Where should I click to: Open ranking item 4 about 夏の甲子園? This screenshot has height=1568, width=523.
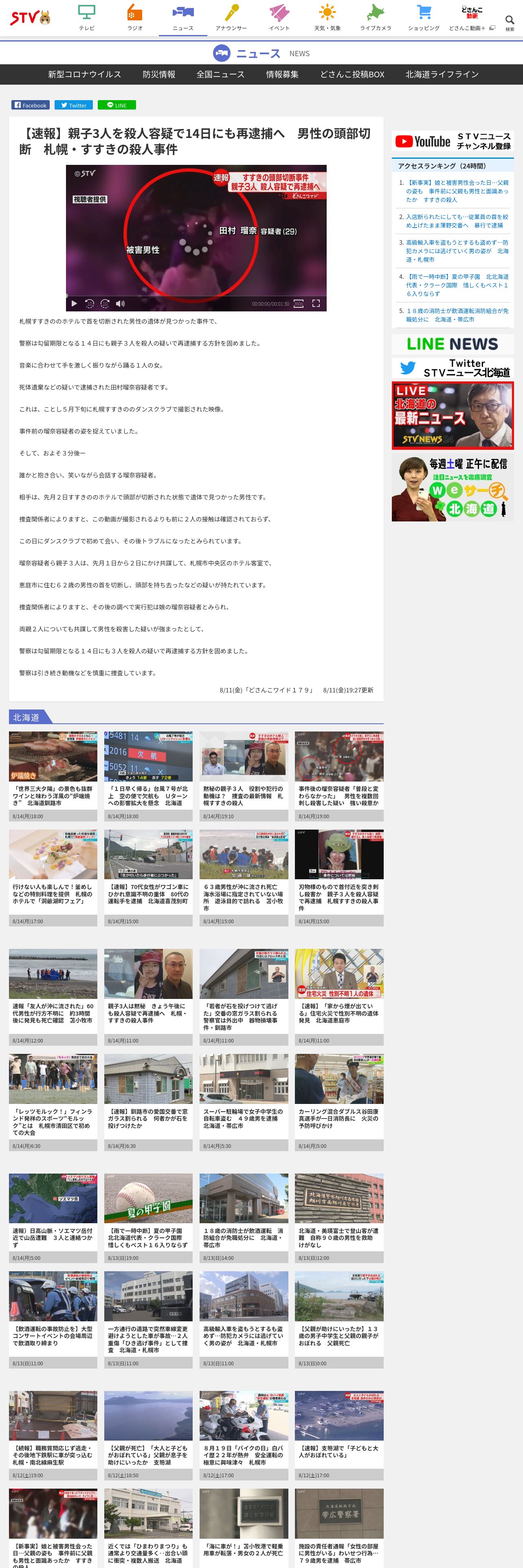[457, 285]
